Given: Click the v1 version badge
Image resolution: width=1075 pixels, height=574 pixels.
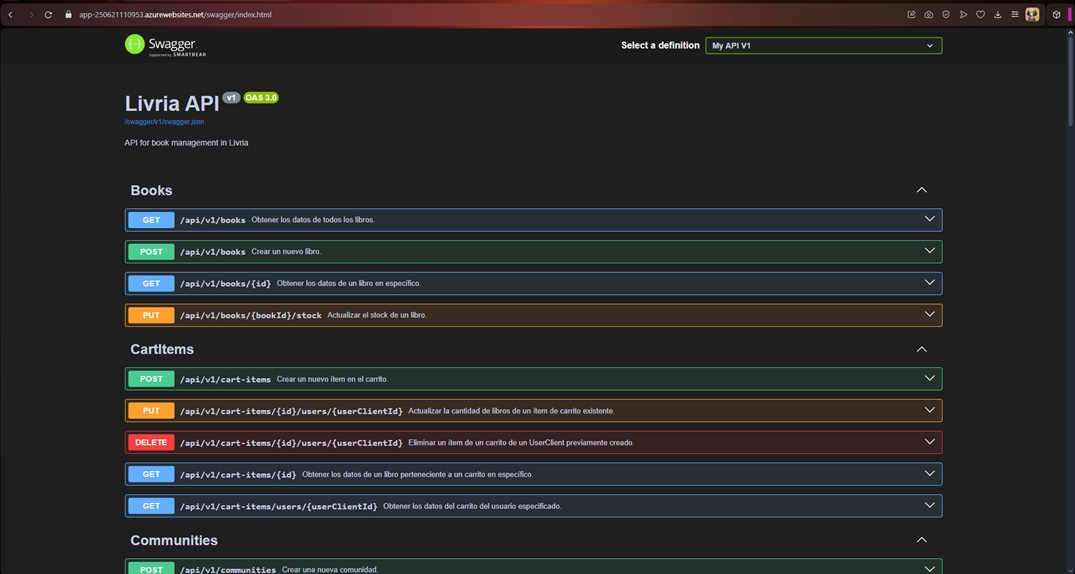Looking at the screenshot, I should click(x=231, y=97).
